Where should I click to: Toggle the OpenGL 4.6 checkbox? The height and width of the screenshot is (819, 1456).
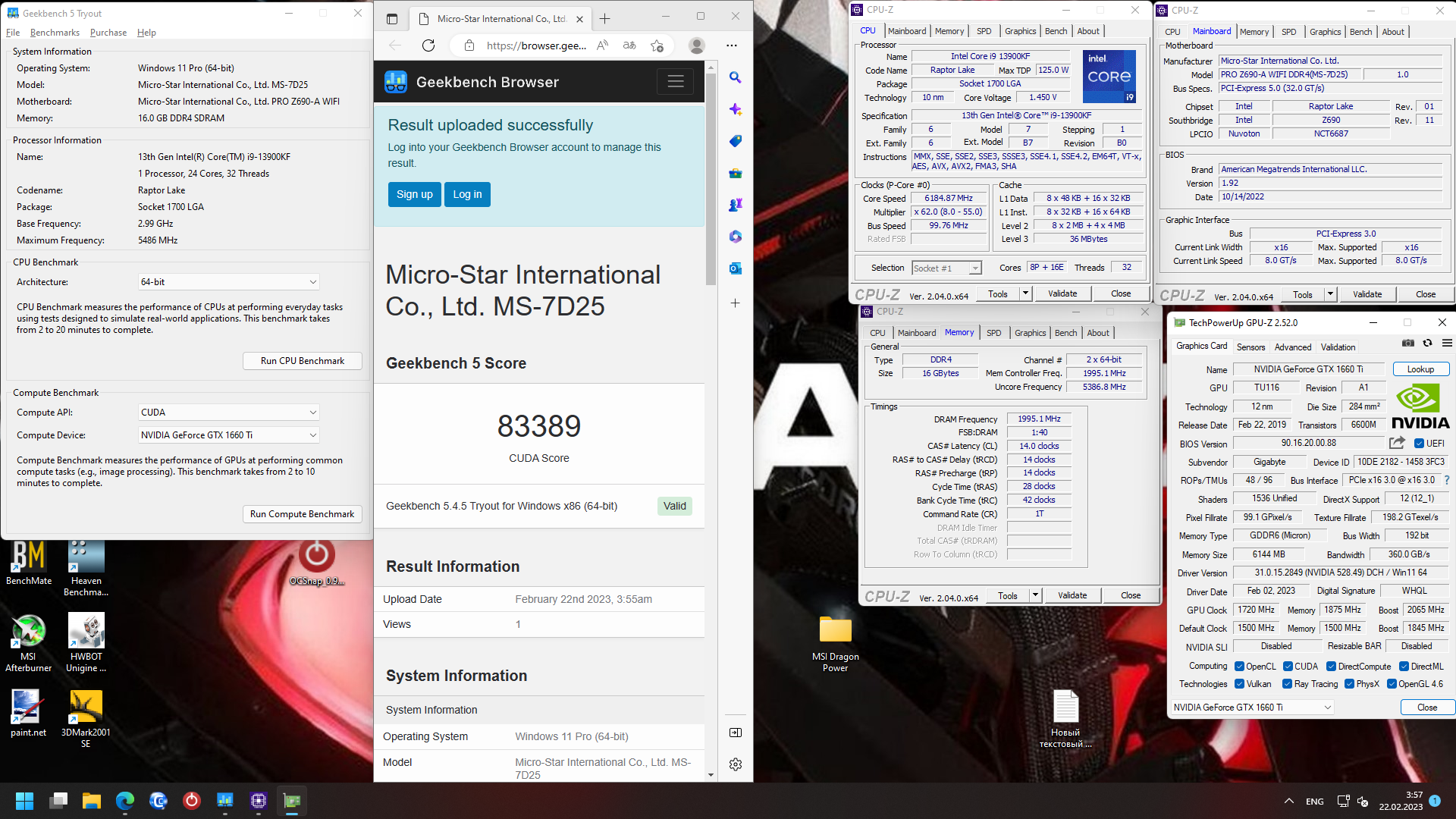tap(1392, 684)
